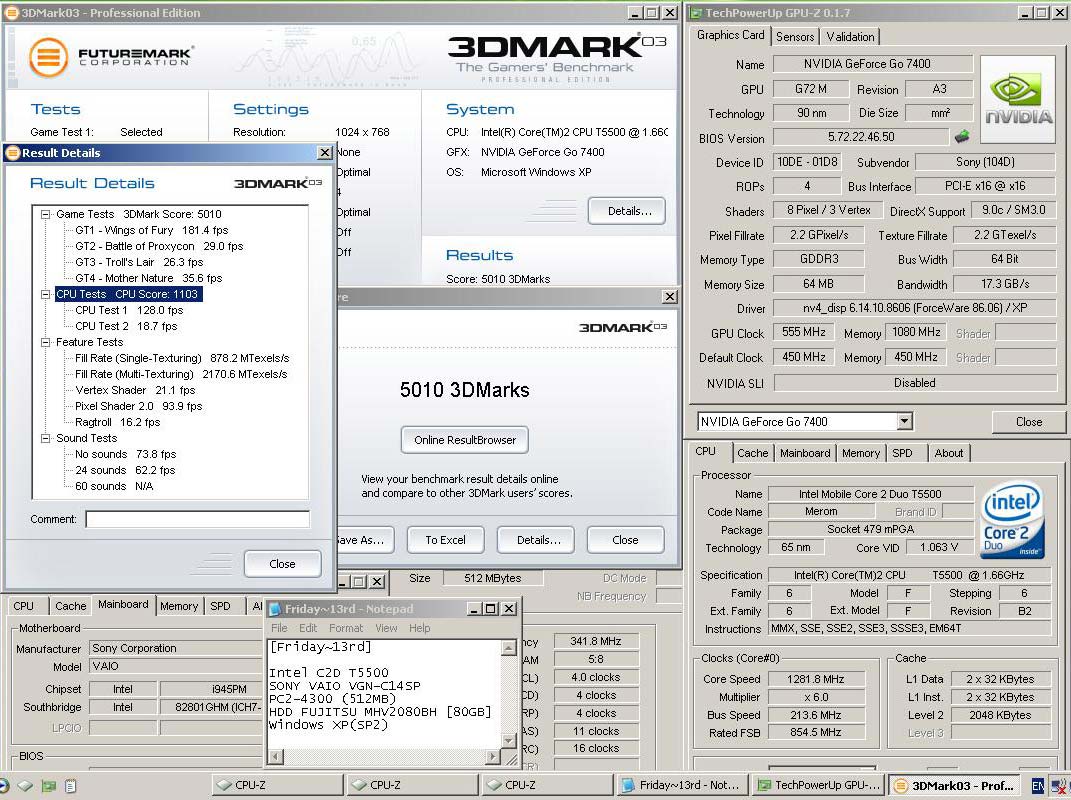
Task: Select the Ragtroll result row
Action: (117, 422)
